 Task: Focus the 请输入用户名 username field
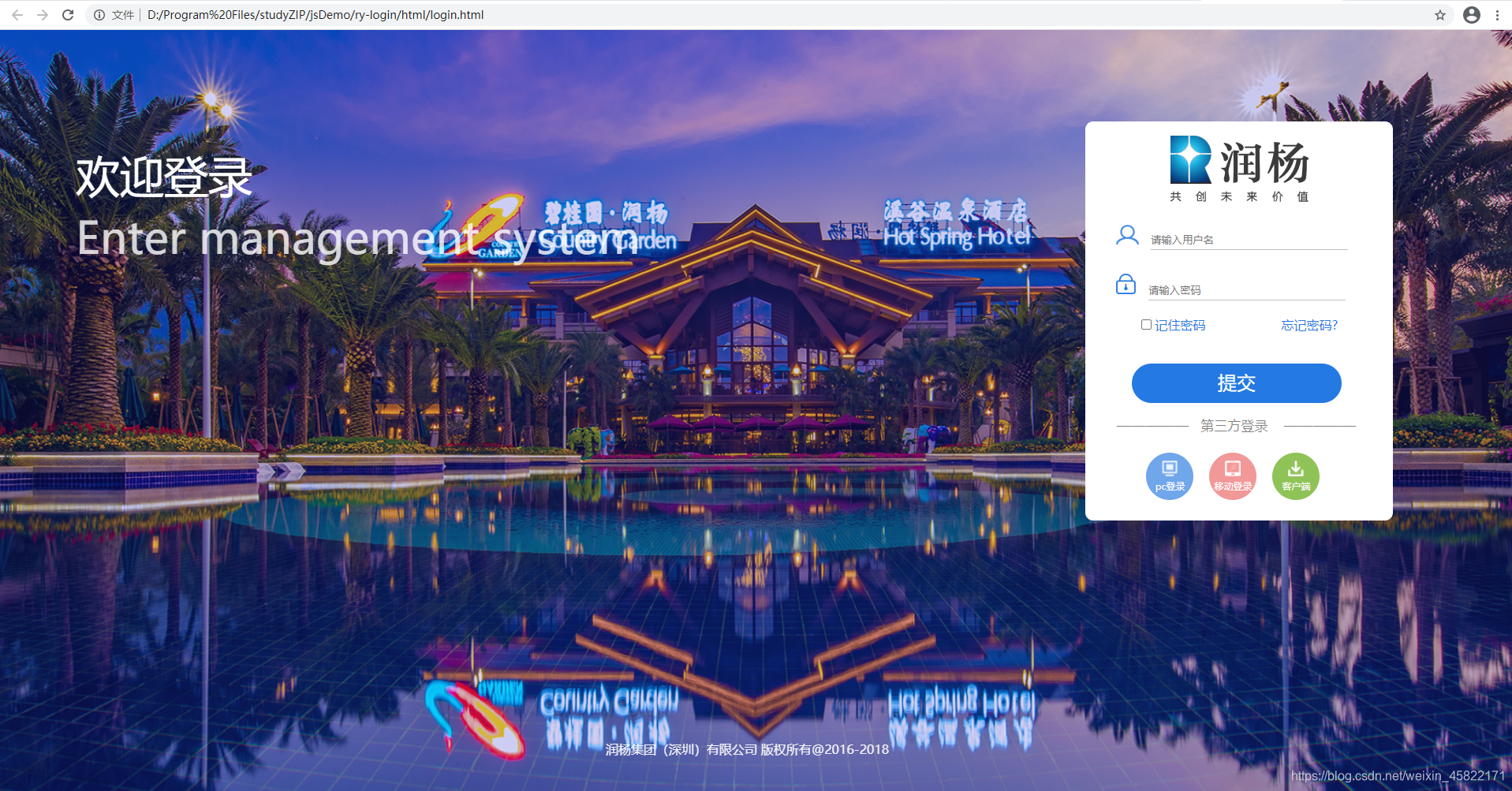point(1249,240)
